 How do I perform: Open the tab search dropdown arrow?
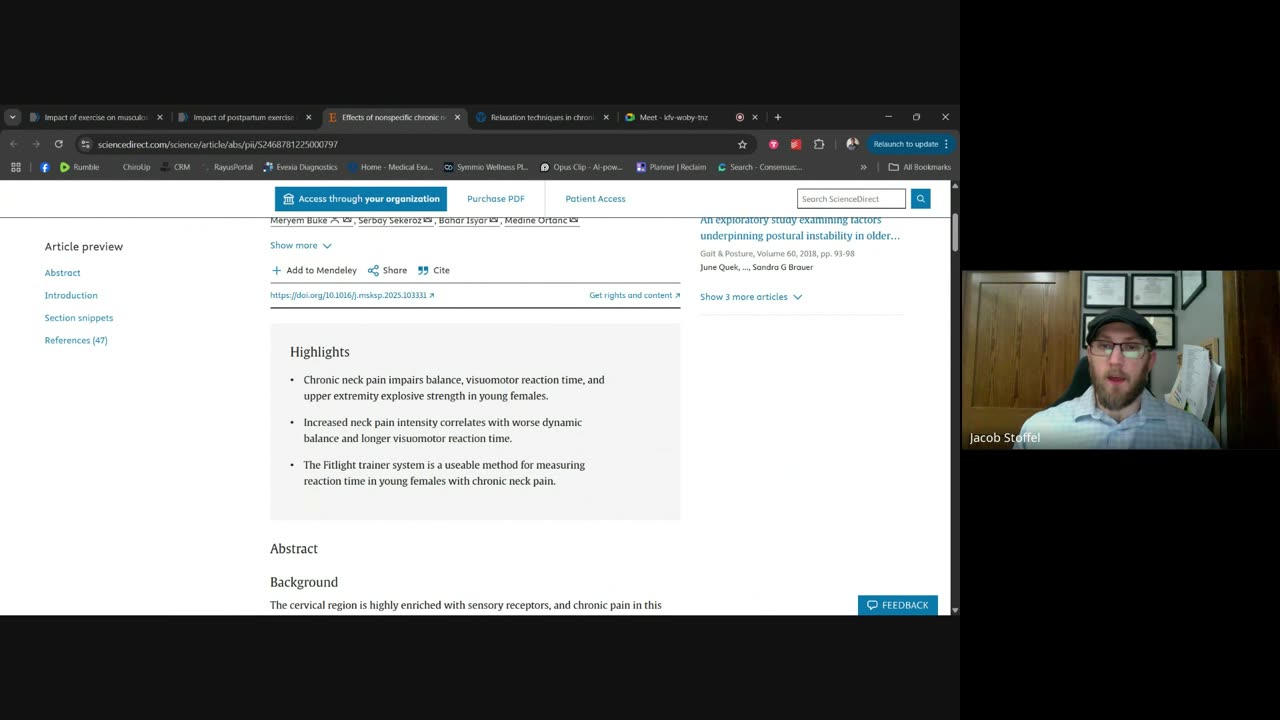coord(12,117)
